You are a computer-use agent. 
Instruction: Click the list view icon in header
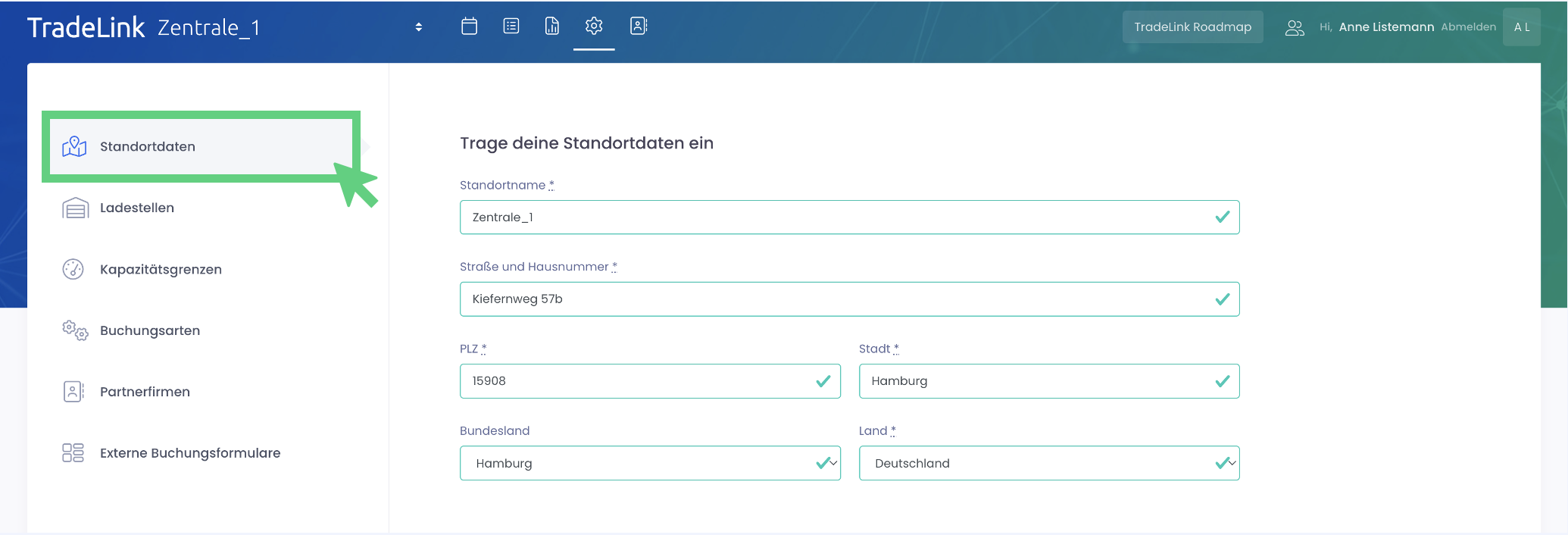pos(511,27)
